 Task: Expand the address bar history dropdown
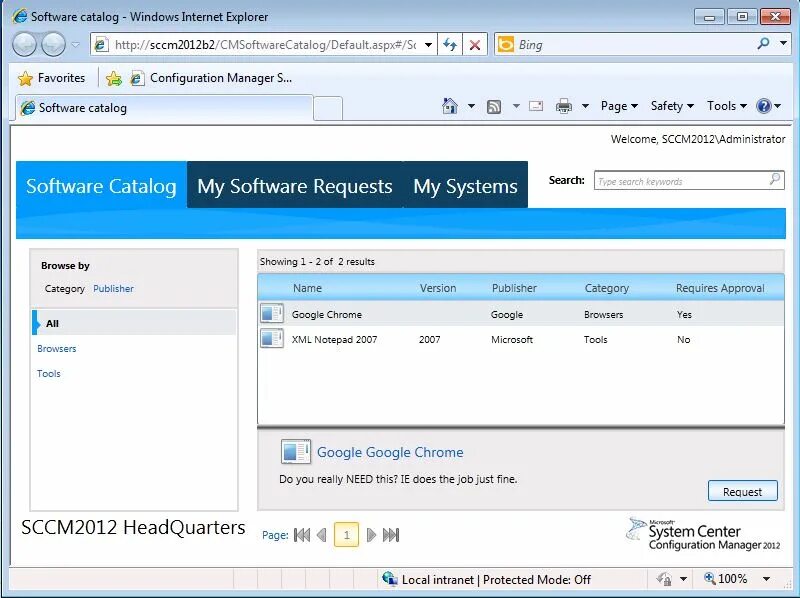[429, 45]
